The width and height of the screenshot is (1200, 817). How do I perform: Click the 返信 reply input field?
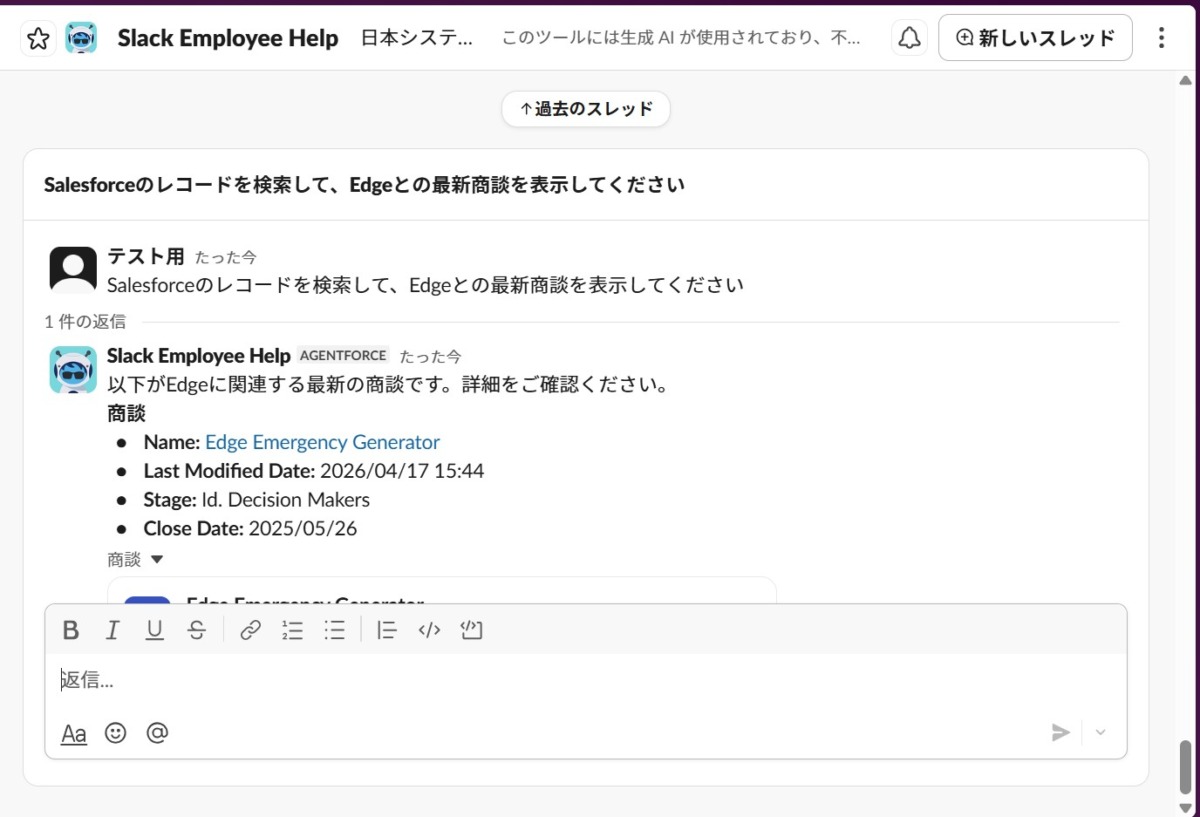[586, 681]
